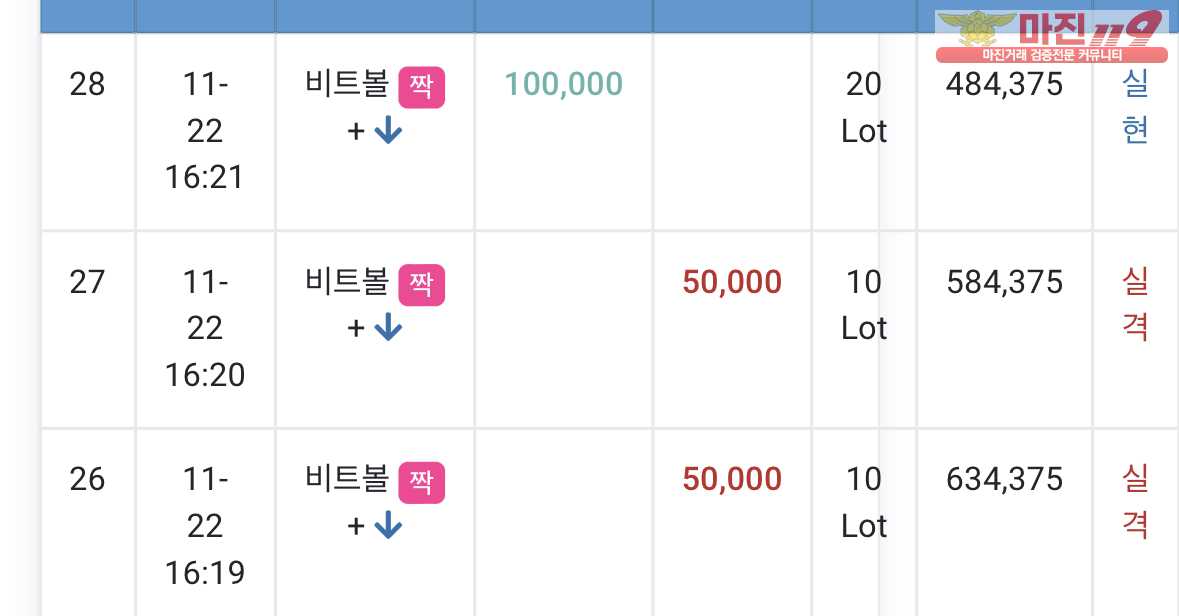Click the balance 484,375 cell
1179x616 pixels.
coord(1004,84)
